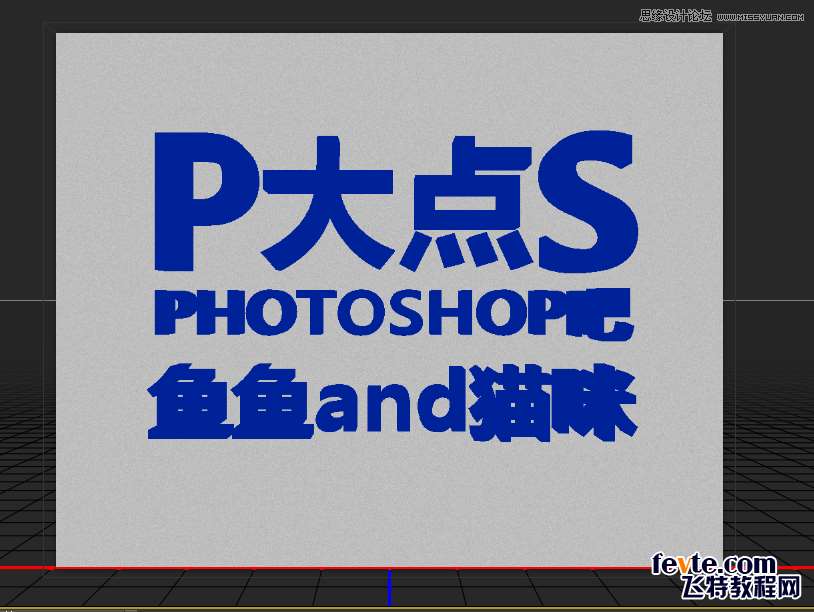Click the "鱼鱼and猫咪" text line

pyautogui.click(x=392, y=401)
